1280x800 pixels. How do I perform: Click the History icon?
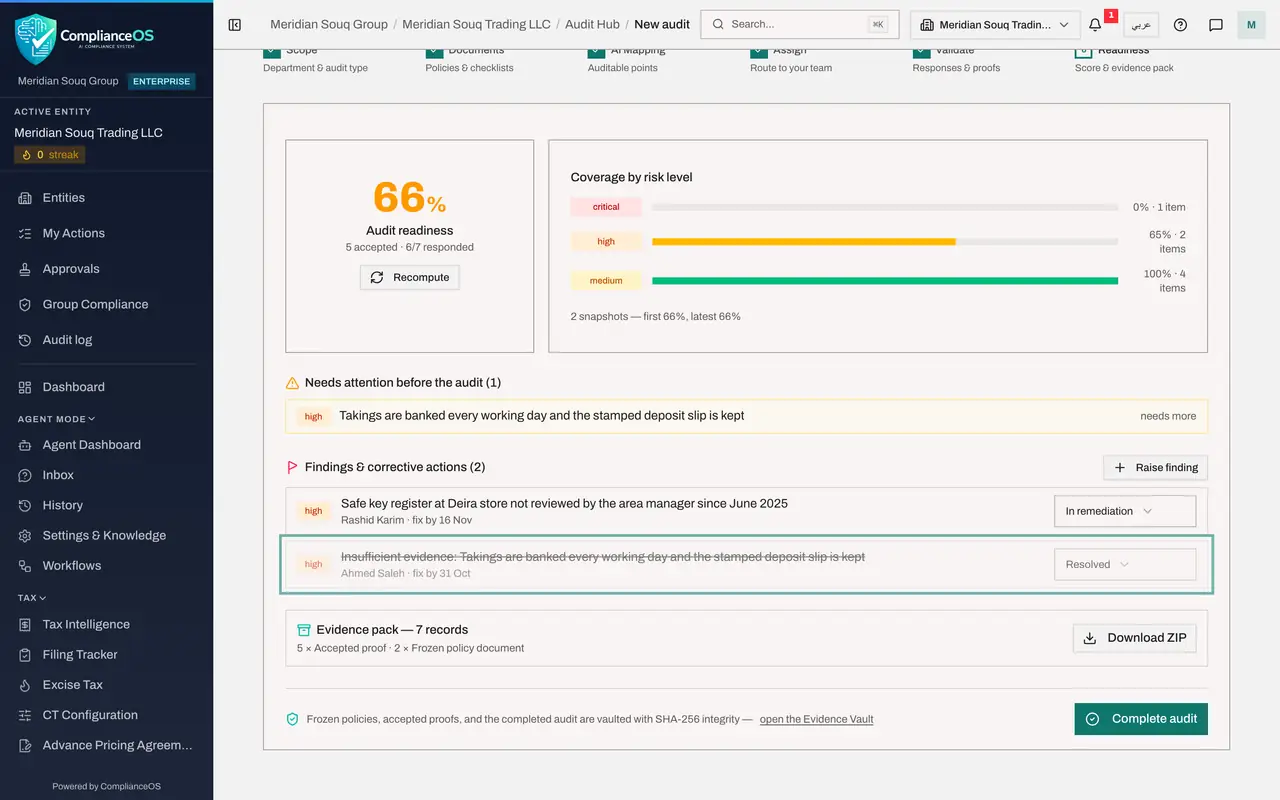(x=25, y=505)
